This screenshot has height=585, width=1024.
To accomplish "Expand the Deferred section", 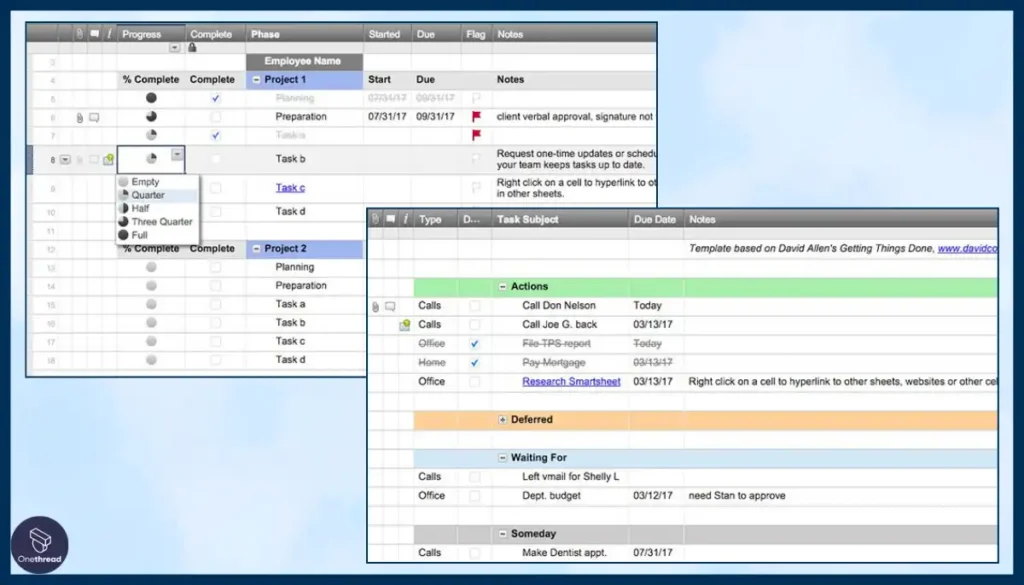I will 502,420.
